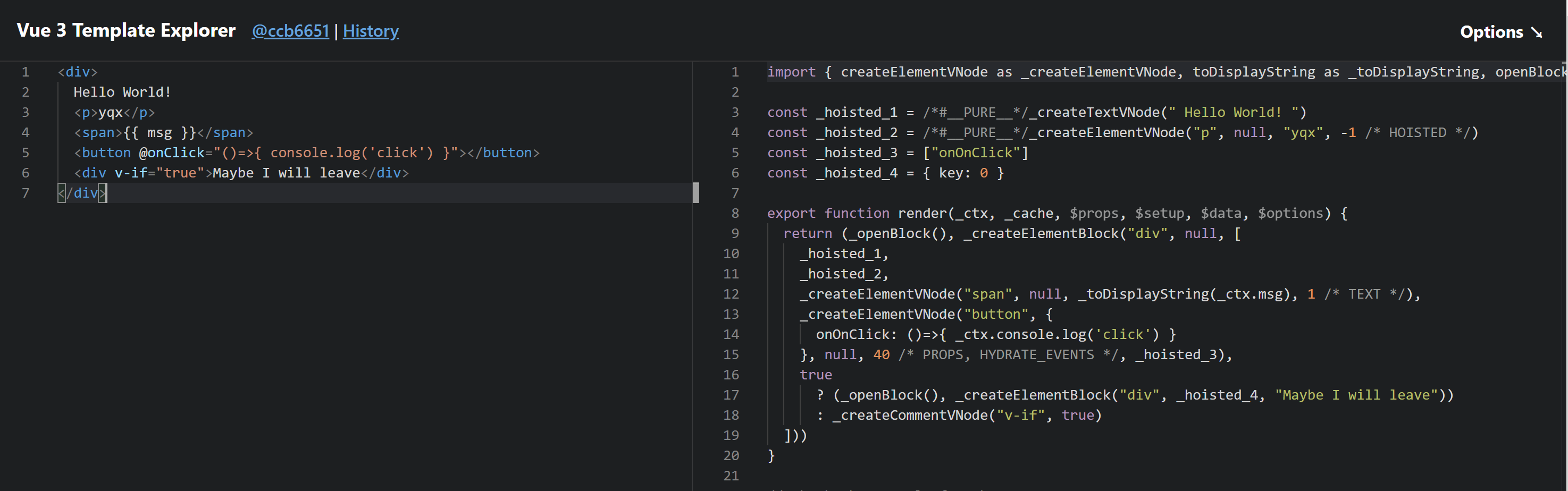Screen dimensions: 1568x491
Task: Click the { key: 0 } object in output
Action: coord(963,173)
